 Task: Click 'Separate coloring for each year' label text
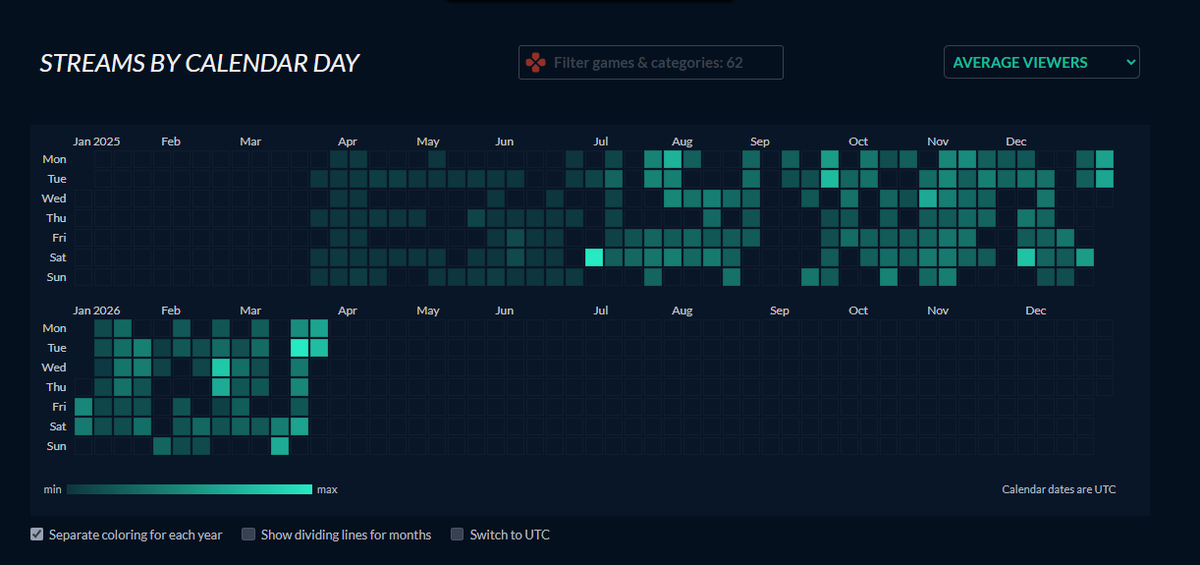[136, 535]
